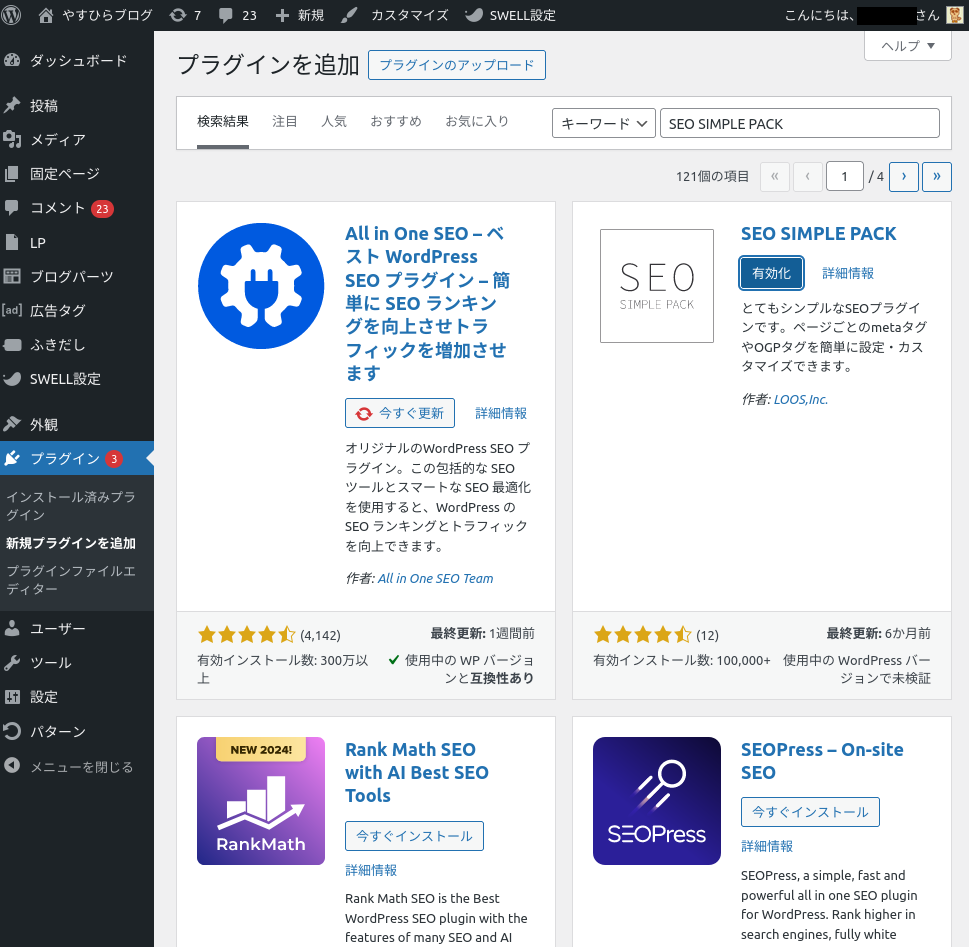
Task: Open the updates icon showing 7
Action: [x=177, y=15]
